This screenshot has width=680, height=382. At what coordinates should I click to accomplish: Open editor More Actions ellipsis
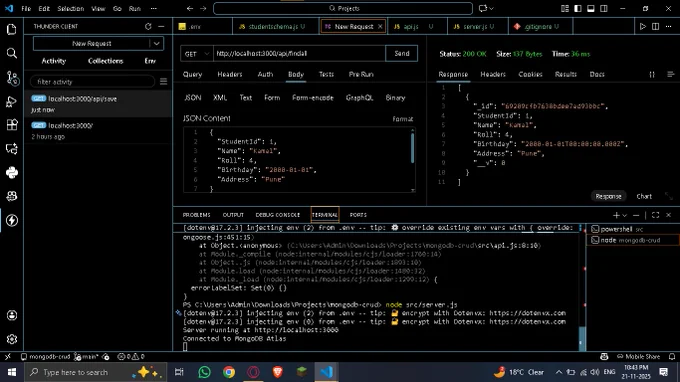click(668, 26)
